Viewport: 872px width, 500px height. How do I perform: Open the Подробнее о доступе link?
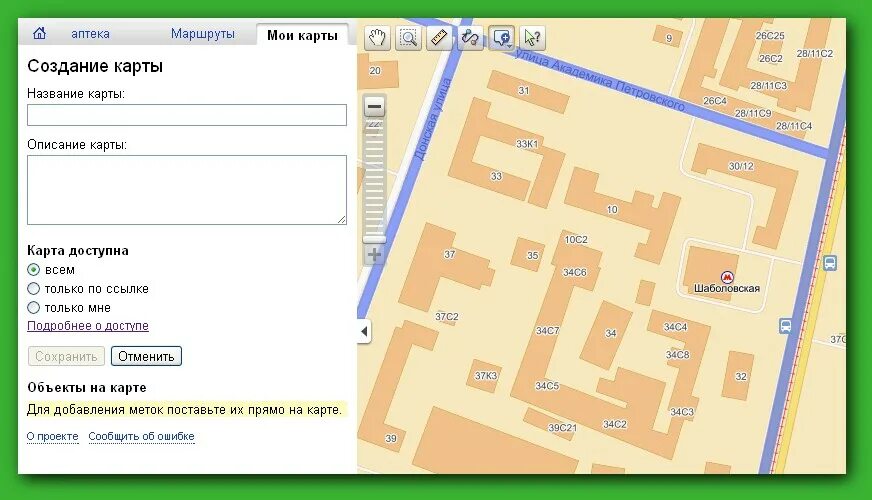click(88, 326)
